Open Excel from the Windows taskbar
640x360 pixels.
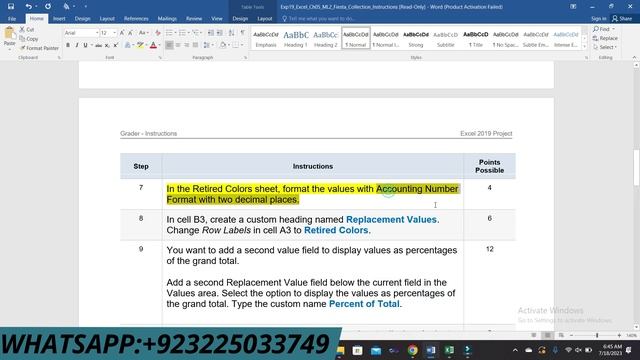tap(449, 350)
